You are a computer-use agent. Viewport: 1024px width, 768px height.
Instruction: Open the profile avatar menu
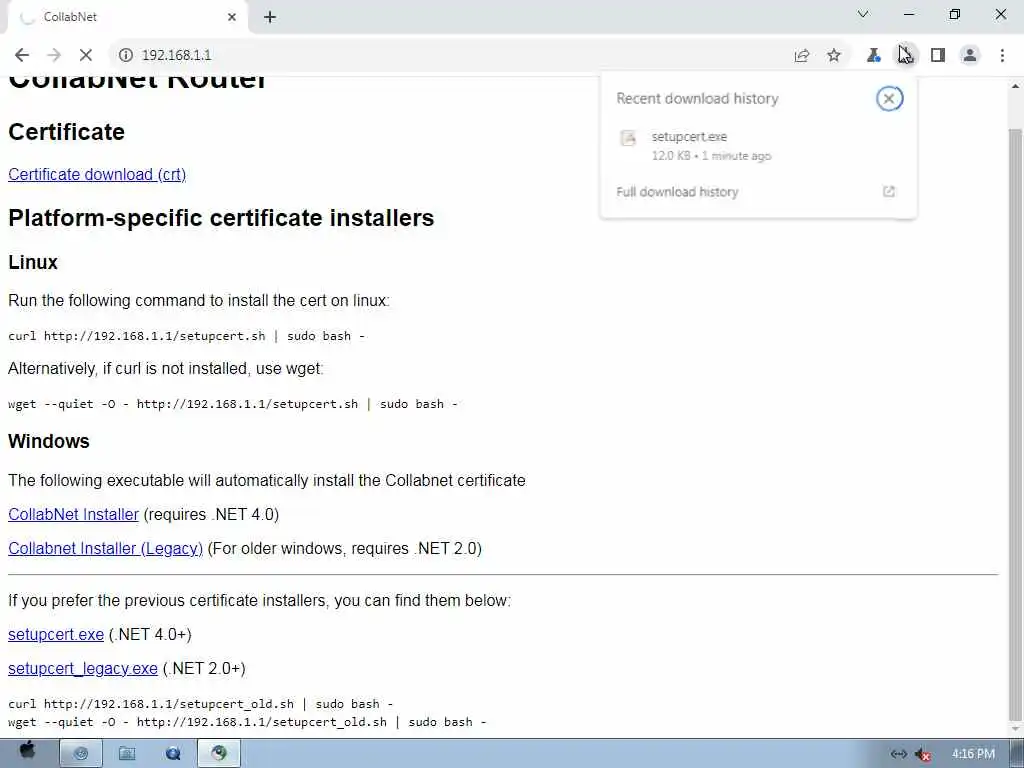(970, 56)
